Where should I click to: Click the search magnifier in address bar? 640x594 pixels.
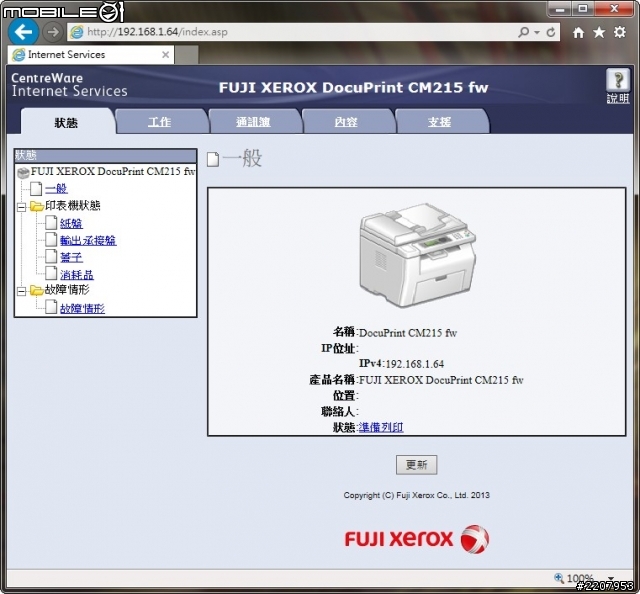[x=523, y=32]
